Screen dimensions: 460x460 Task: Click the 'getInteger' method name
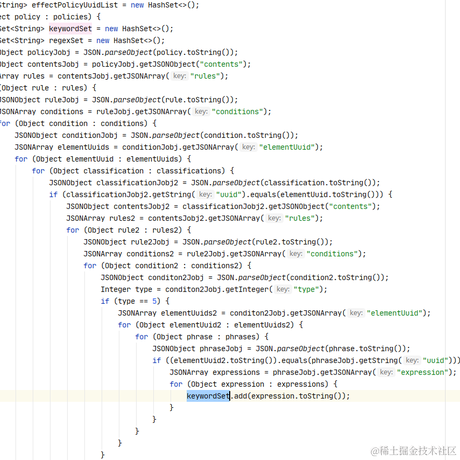point(247,289)
